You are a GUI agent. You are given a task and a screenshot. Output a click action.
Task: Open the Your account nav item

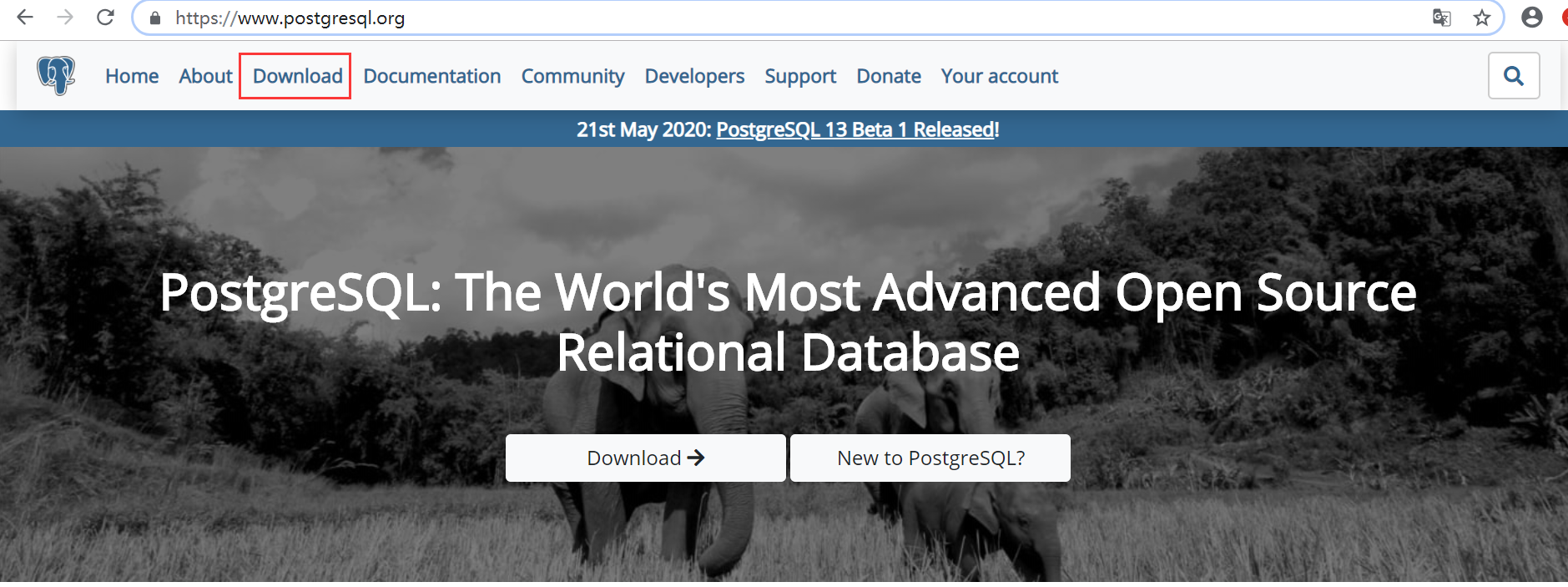(x=1000, y=76)
